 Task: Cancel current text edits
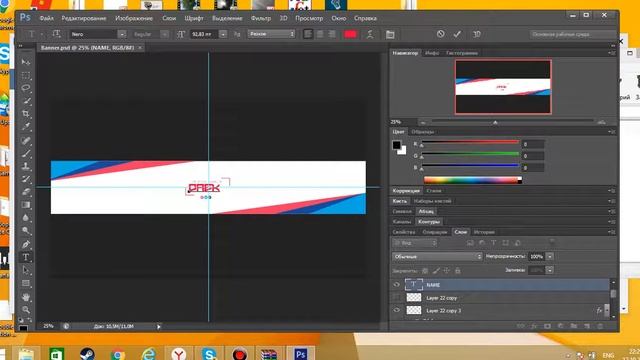440,34
